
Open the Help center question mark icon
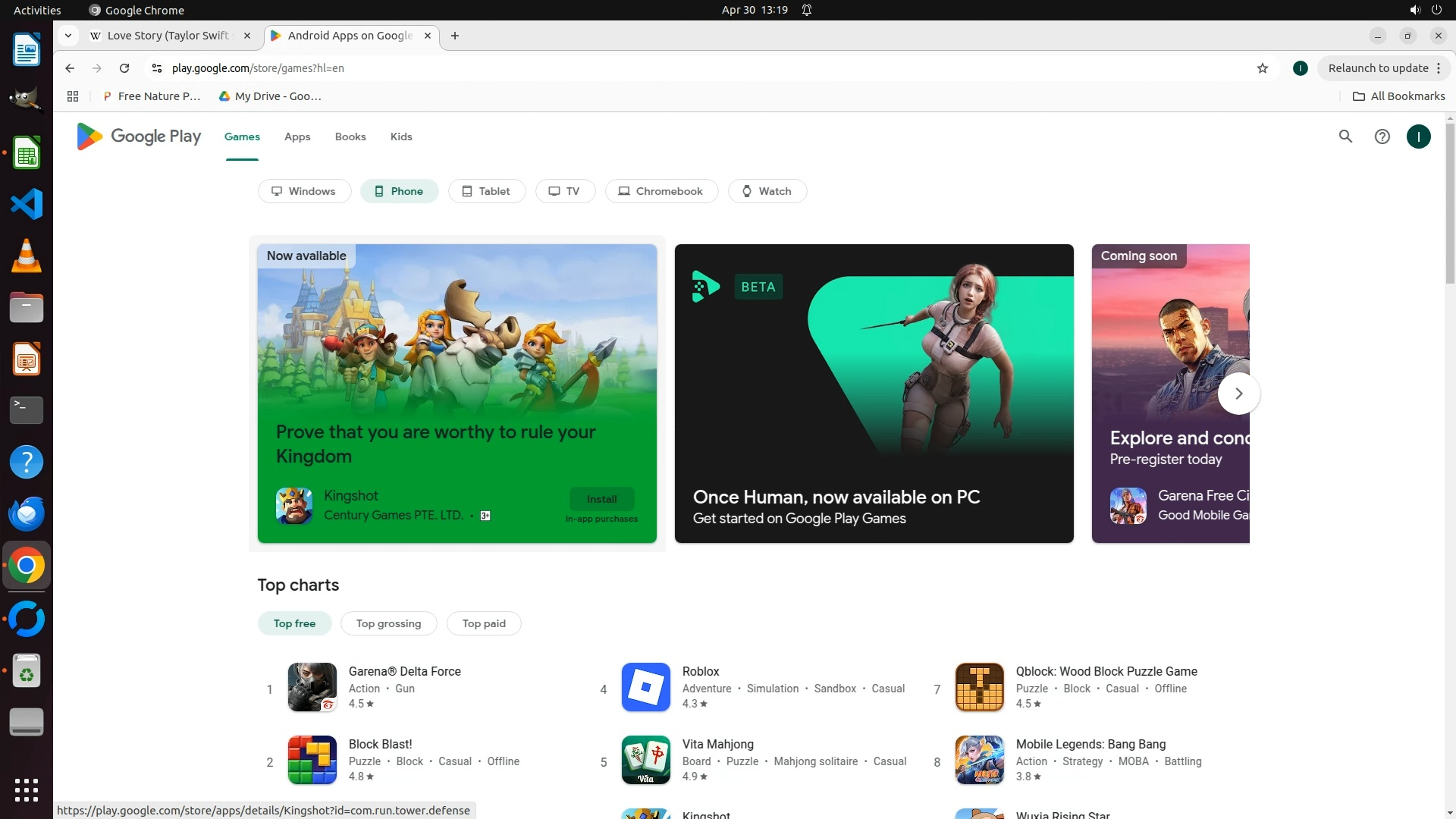pyautogui.click(x=1382, y=136)
